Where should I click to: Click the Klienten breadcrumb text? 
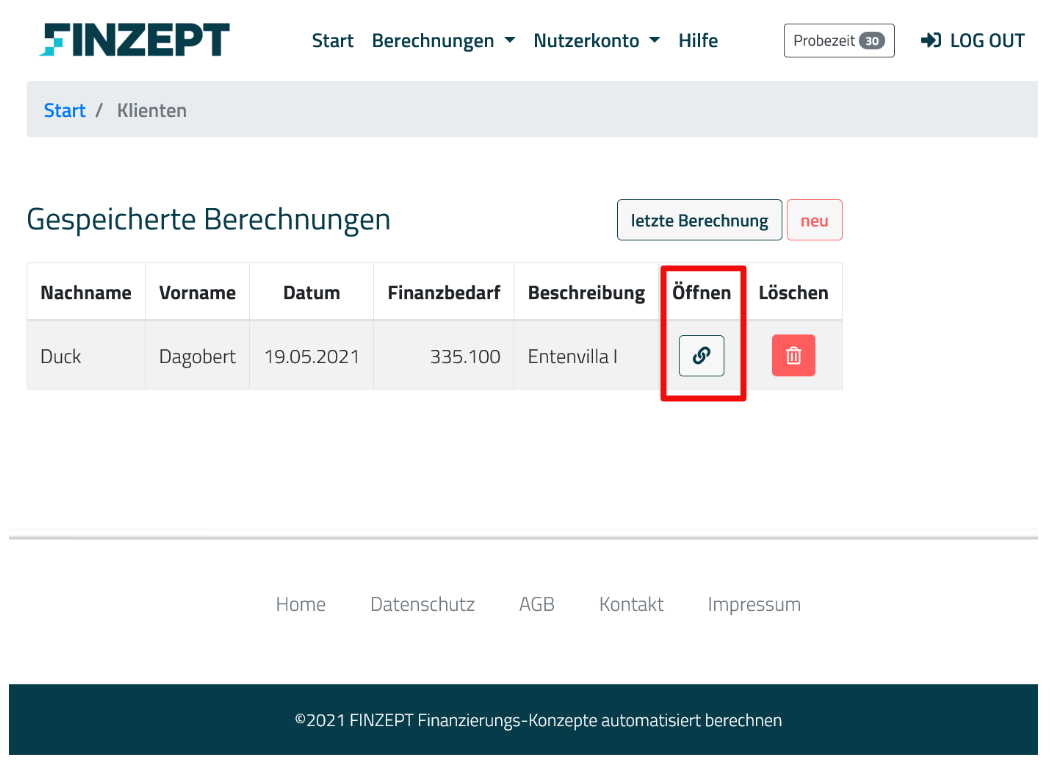point(152,110)
